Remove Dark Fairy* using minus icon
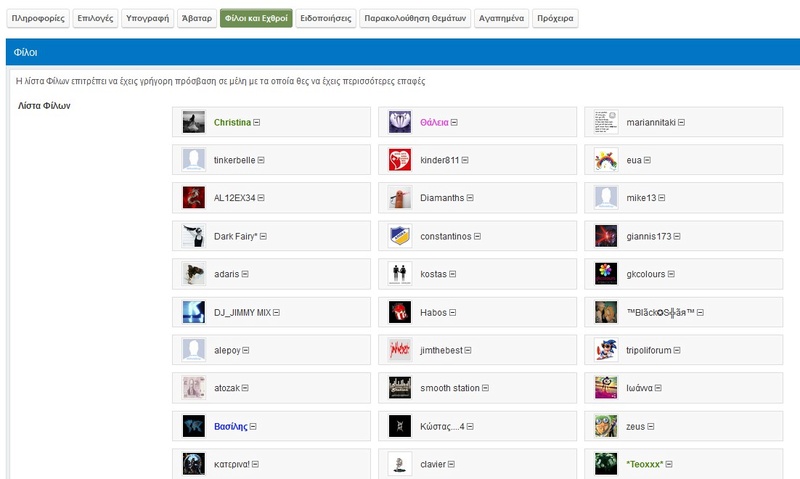Screen dimensions: 800x479 pyautogui.click(x=263, y=237)
